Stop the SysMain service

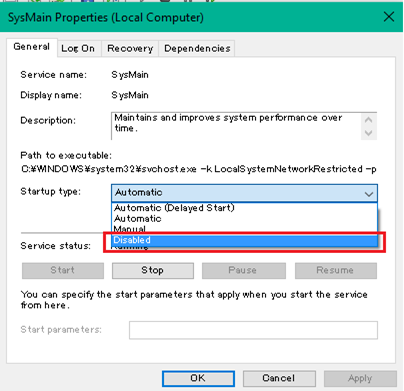click(x=153, y=270)
